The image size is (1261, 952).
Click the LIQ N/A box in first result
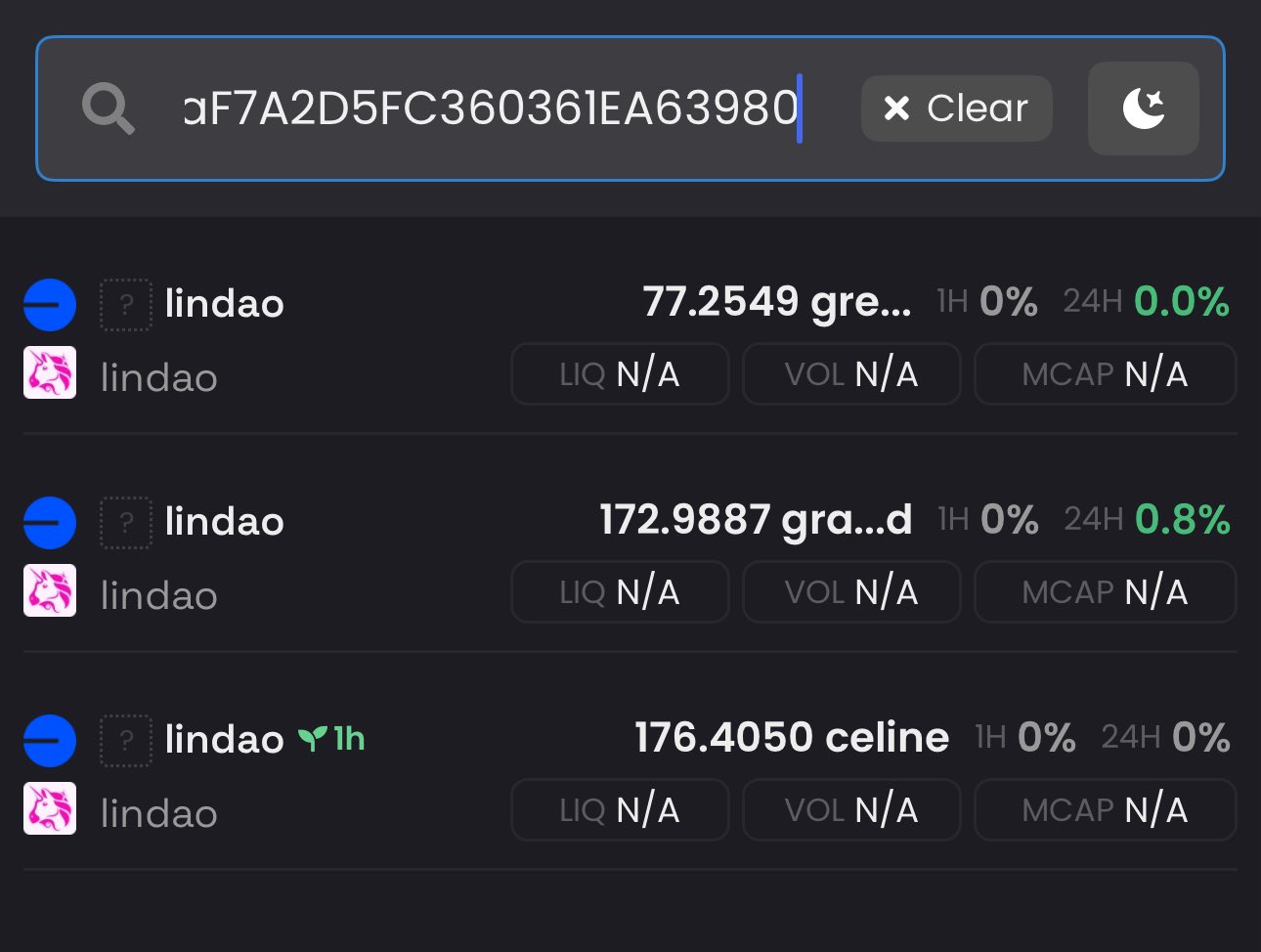tap(620, 374)
